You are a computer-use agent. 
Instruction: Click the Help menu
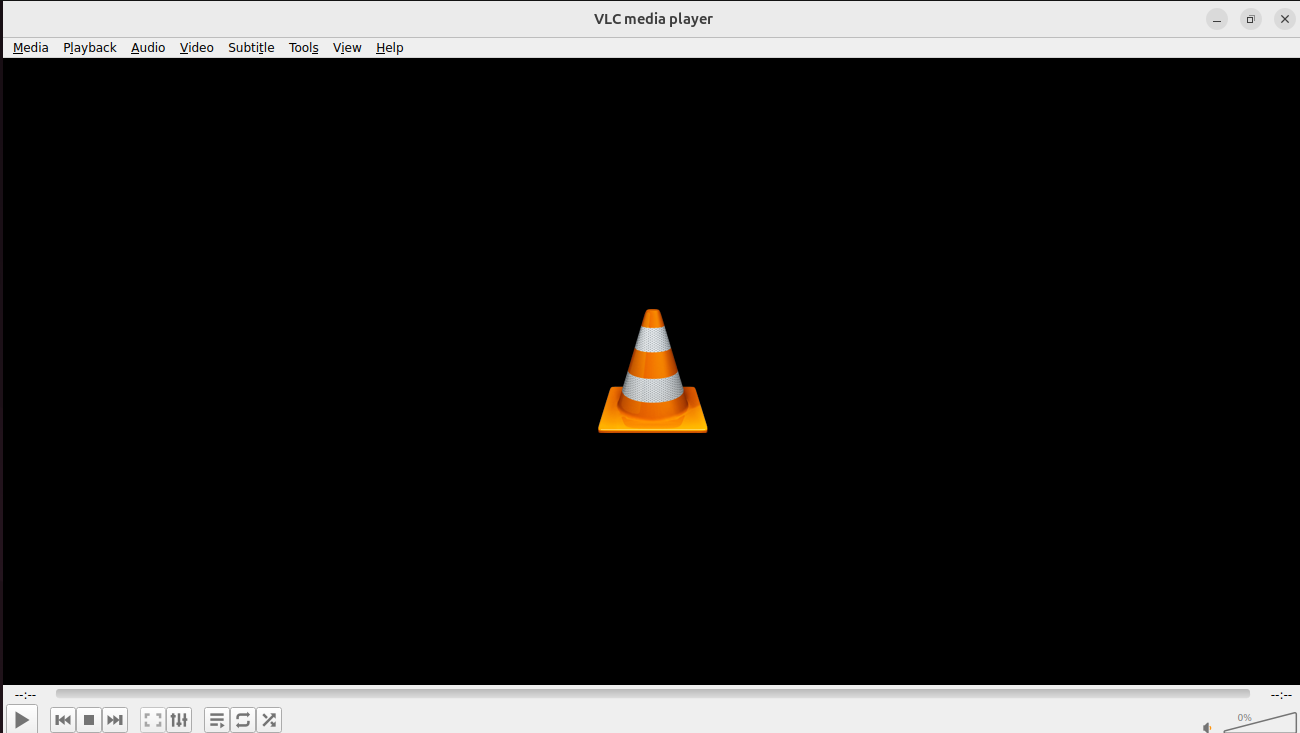click(390, 47)
